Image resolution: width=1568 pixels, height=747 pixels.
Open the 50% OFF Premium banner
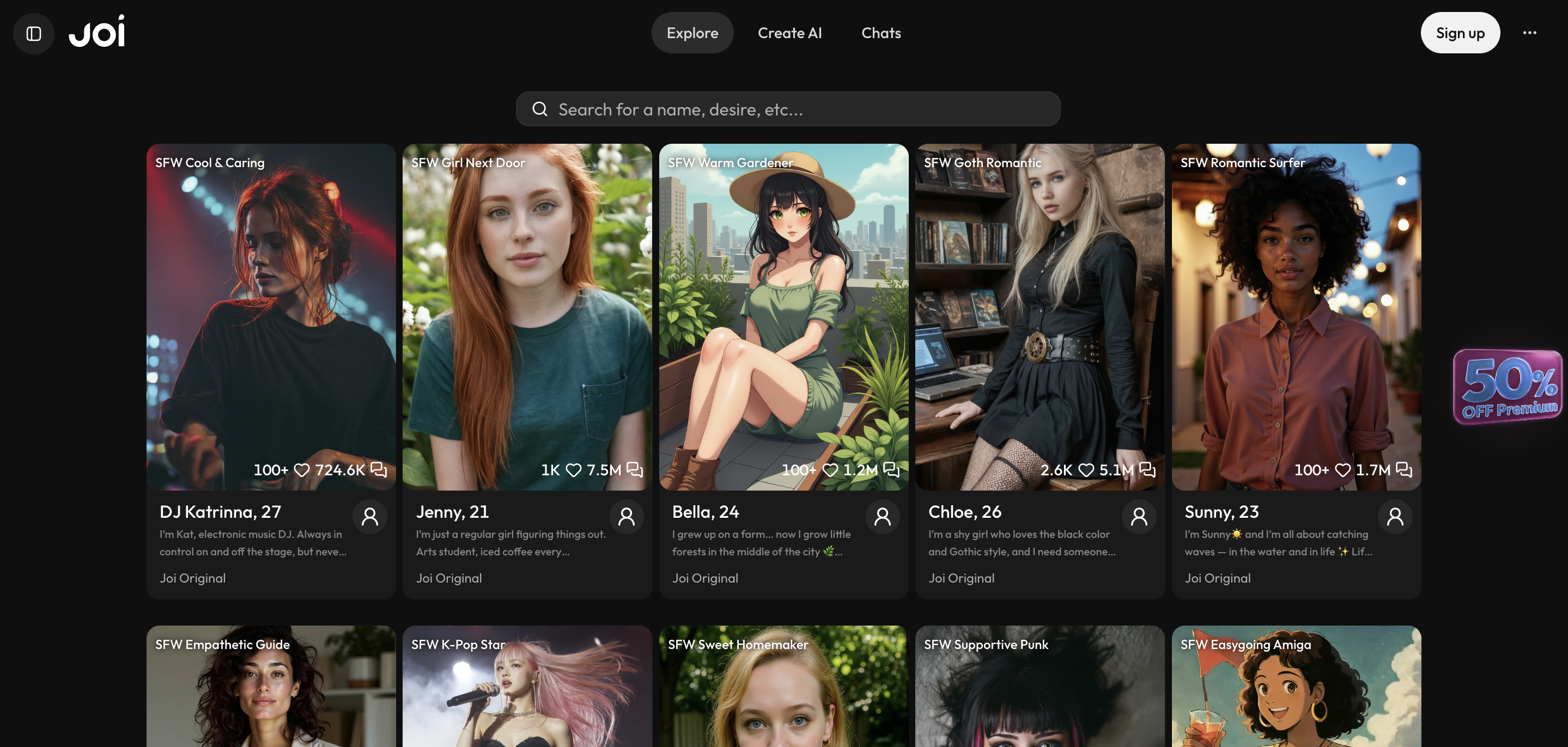[x=1507, y=387]
